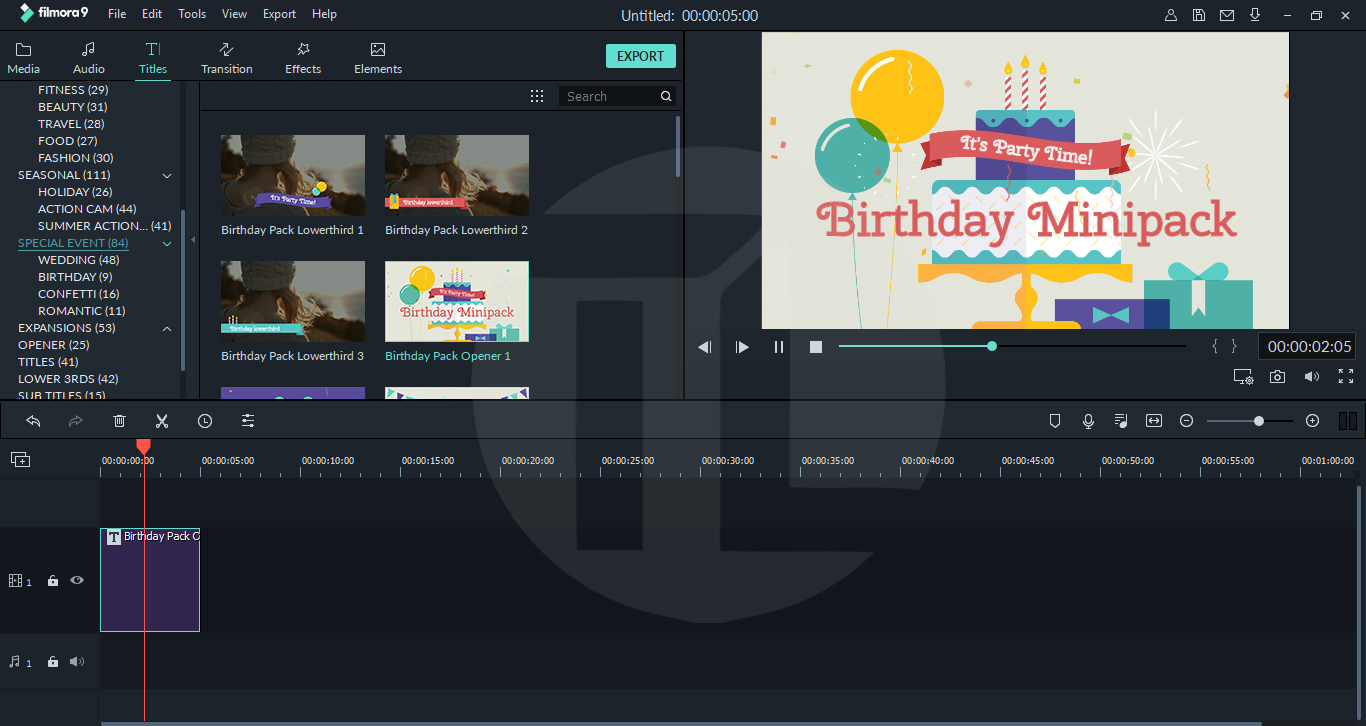Click the EXPORT button
This screenshot has height=726, width=1366.
click(640, 55)
